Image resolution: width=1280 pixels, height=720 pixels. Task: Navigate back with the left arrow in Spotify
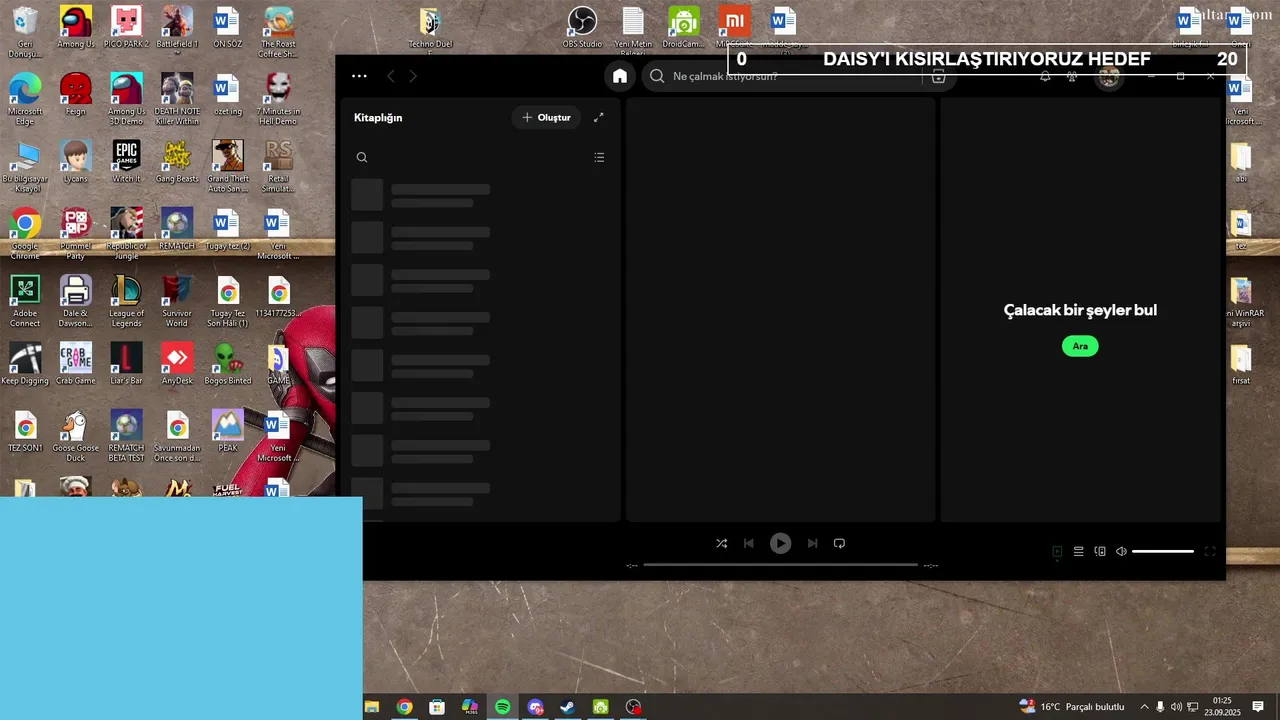(x=391, y=76)
